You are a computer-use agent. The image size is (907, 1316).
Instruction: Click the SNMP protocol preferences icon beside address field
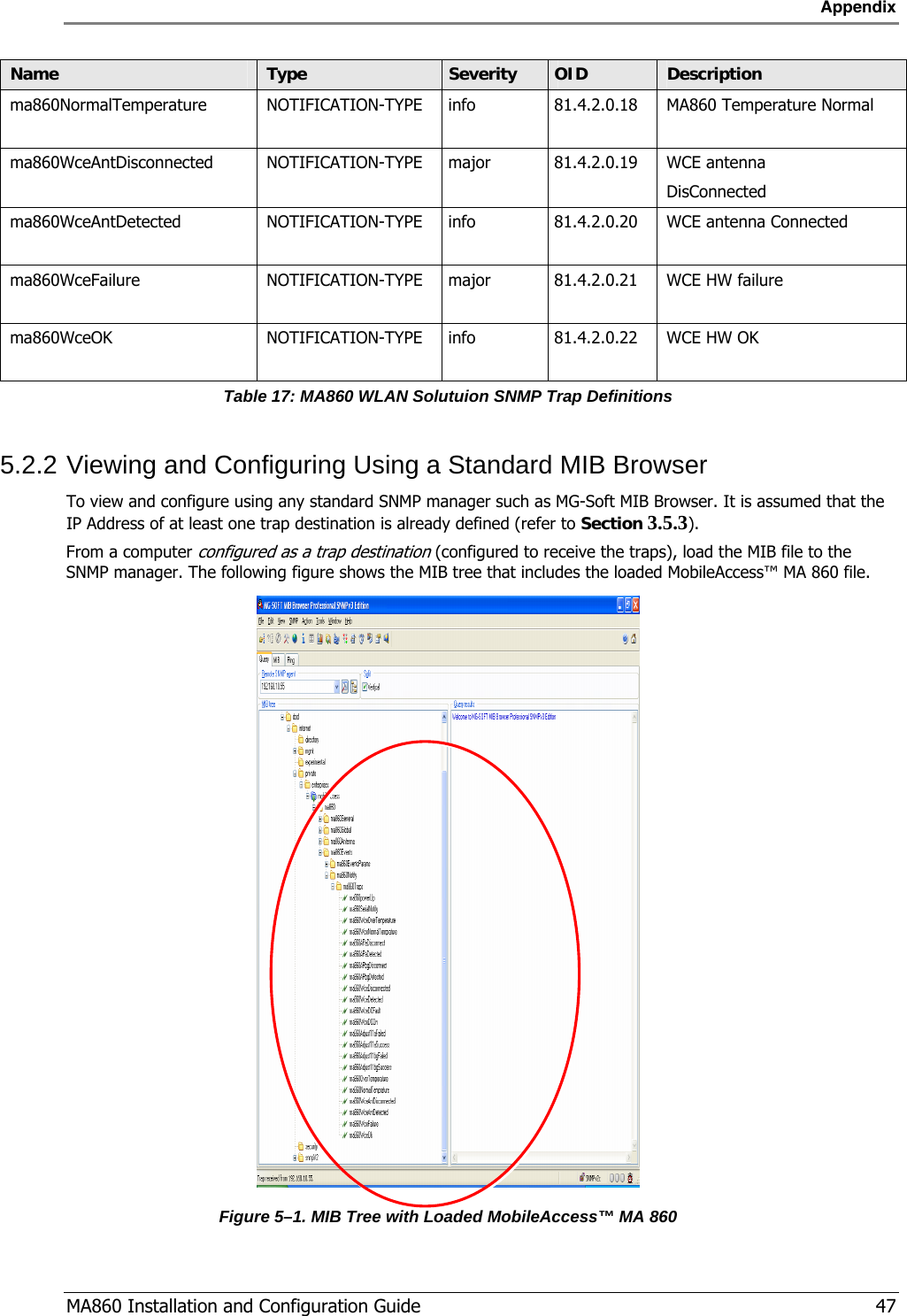point(354,687)
